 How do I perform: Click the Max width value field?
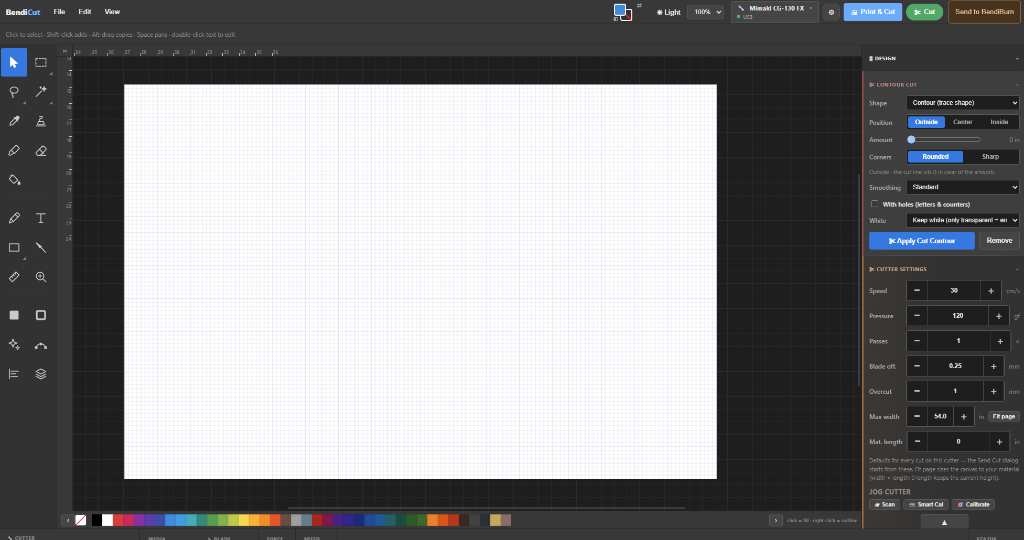pos(940,417)
